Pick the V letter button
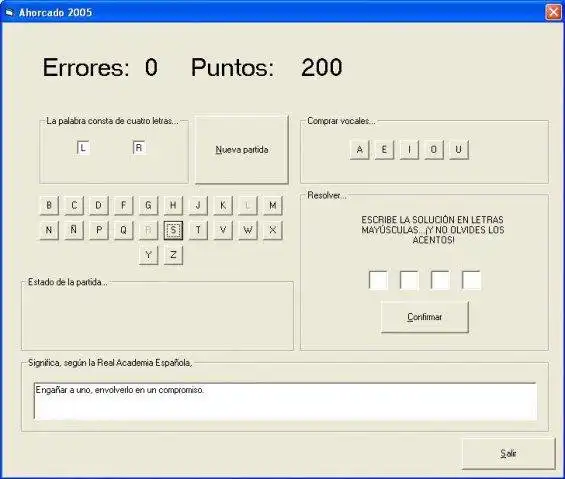The height and width of the screenshot is (479, 565). click(223, 230)
